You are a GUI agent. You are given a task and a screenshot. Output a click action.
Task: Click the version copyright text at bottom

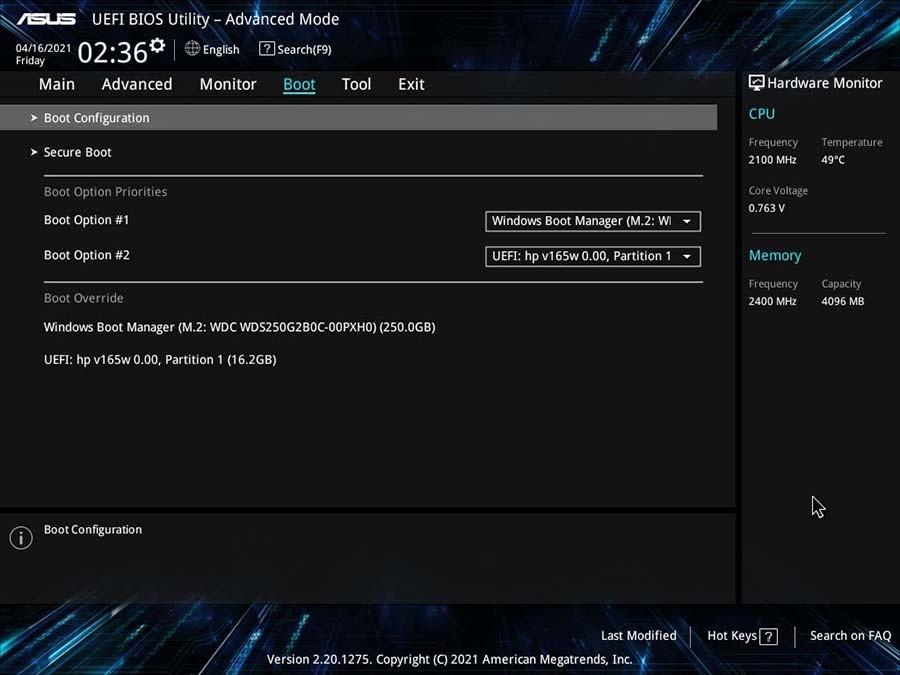449,659
